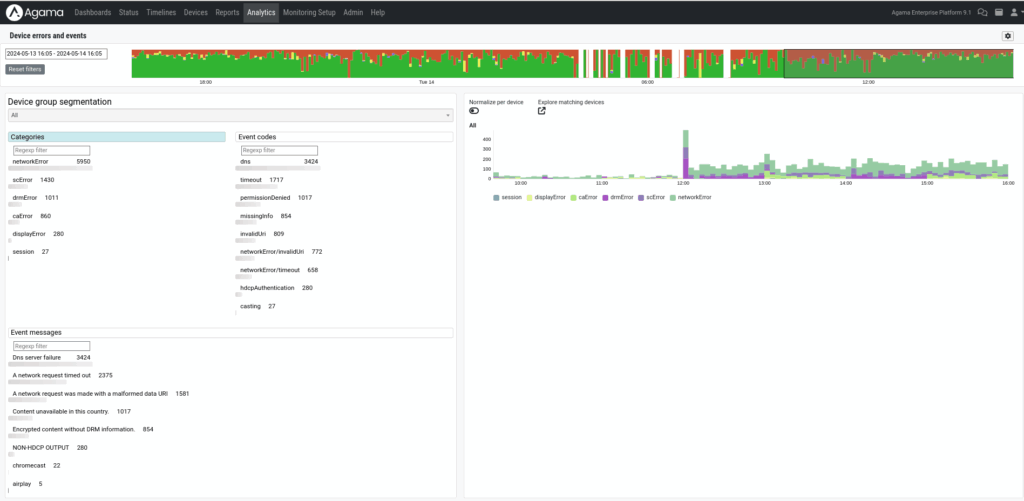Screen dimensions: 1024x501
Task: Toggle Normalize per device switch
Action: [474, 111]
